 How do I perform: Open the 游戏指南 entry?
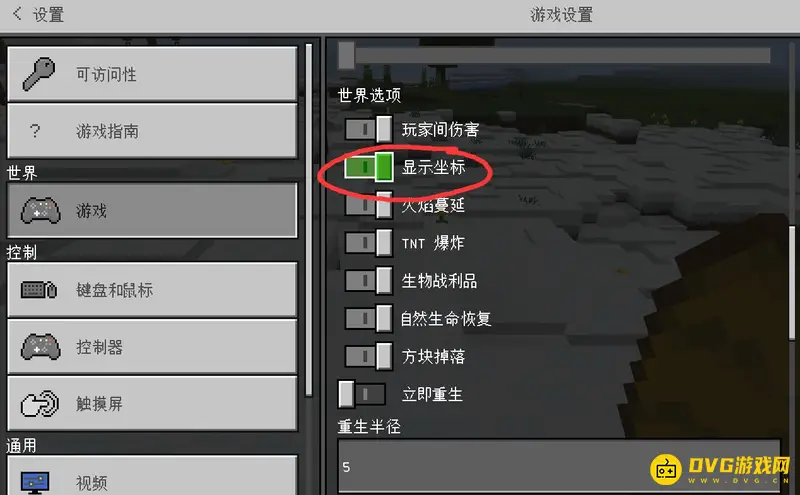pyautogui.click(x=152, y=131)
